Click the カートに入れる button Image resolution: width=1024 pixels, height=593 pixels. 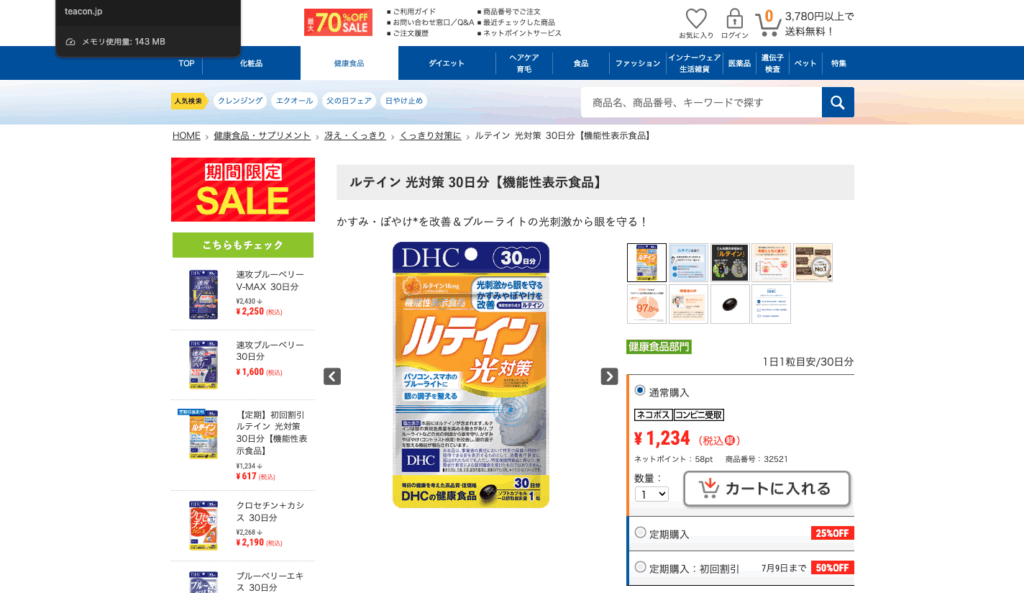[x=767, y=489]
